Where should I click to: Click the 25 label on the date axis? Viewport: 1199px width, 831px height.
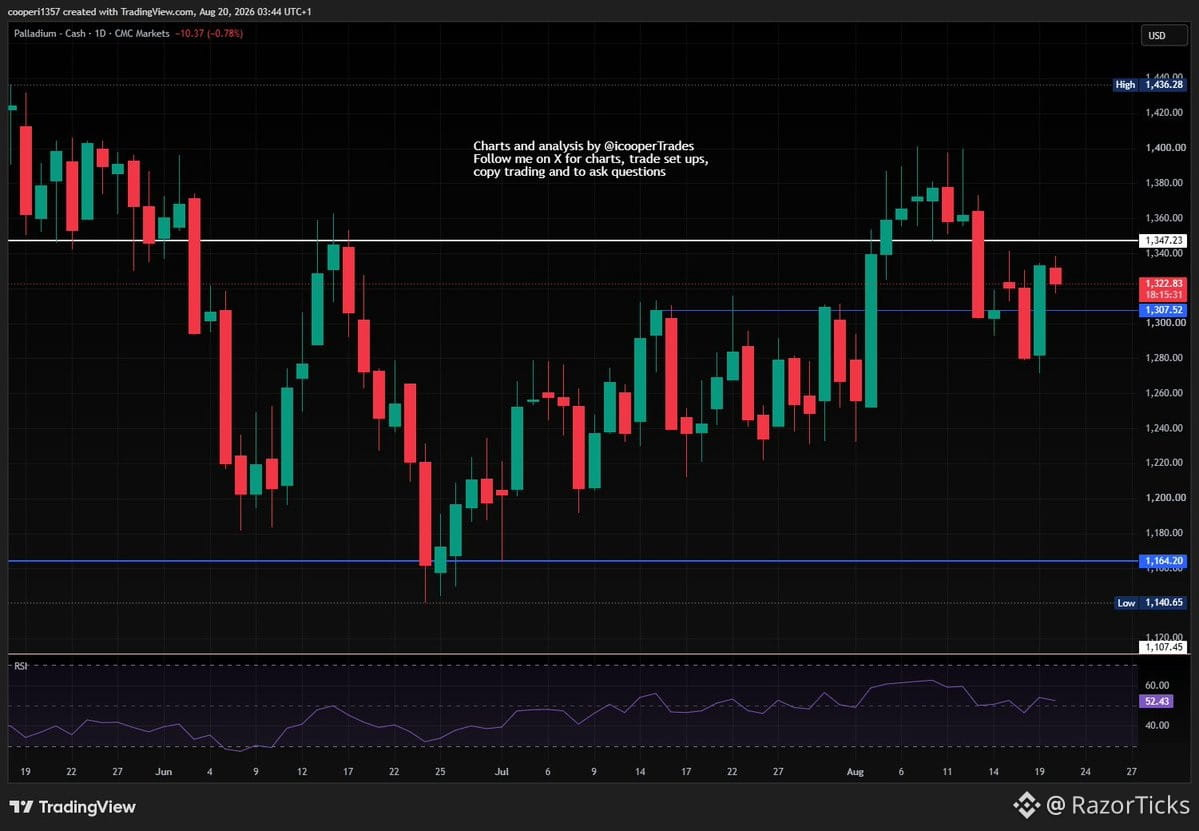440,772
